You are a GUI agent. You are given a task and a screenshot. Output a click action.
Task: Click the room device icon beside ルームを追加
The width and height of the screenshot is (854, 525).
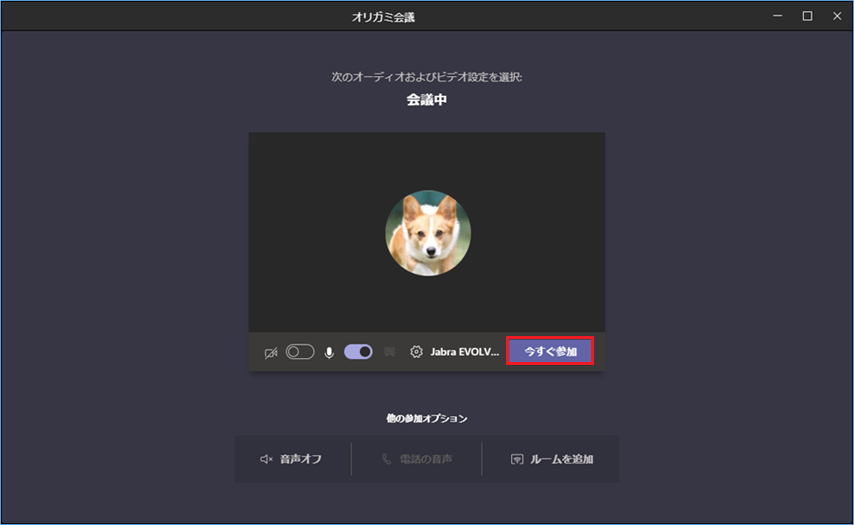click(x=517, y=459)
